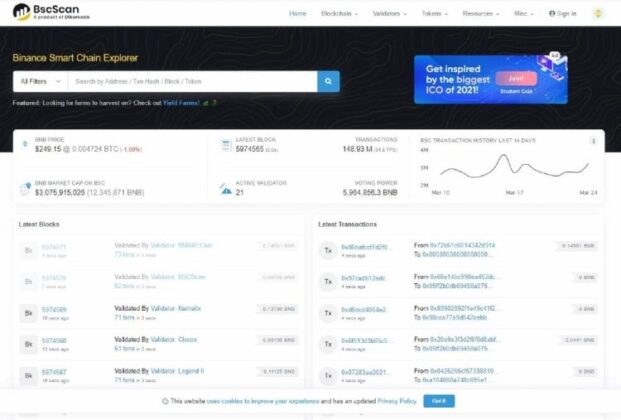Click the Bk icon for block 5974569
This screenshot has width=621, height=420.
(x=29, y=313)
